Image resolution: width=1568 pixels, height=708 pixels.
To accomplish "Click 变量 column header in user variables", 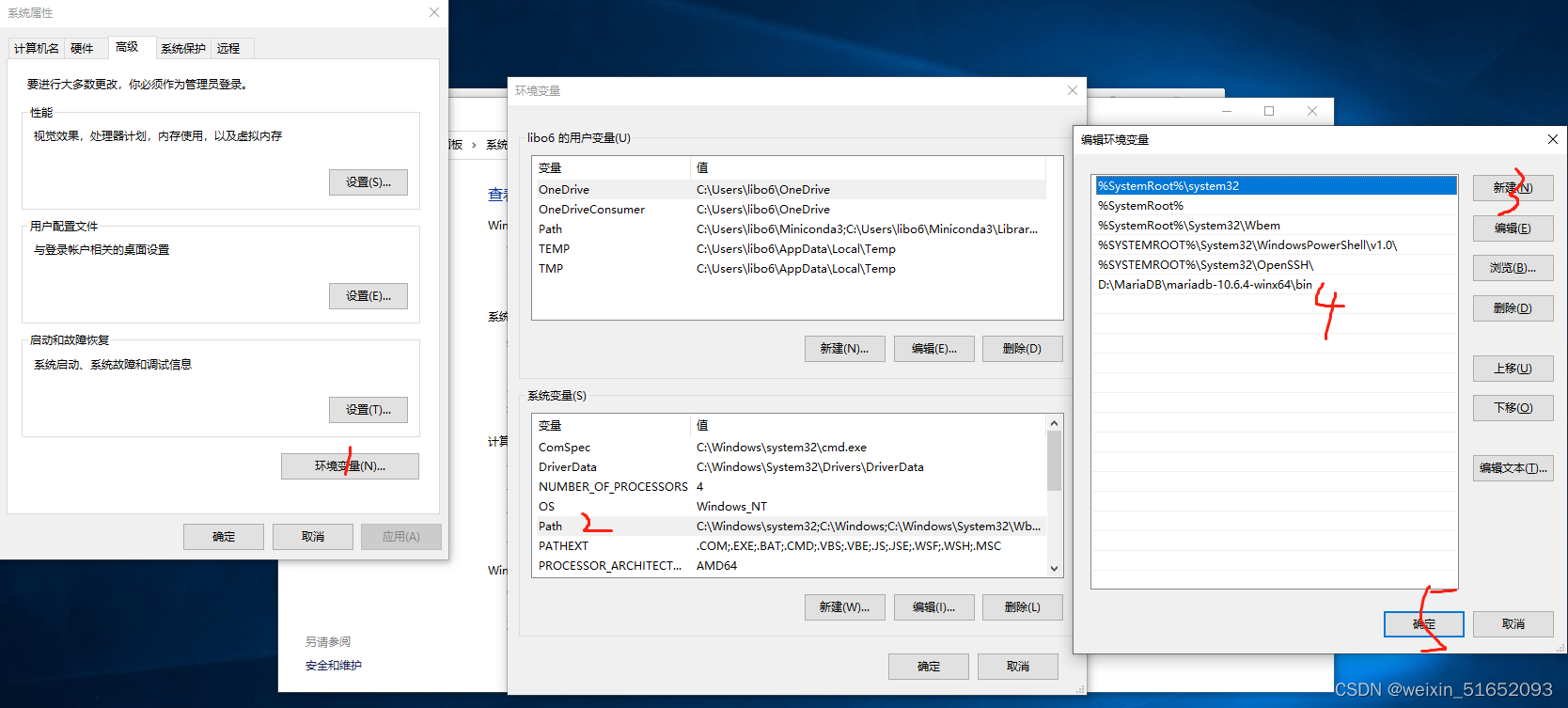I will [611, 167].
